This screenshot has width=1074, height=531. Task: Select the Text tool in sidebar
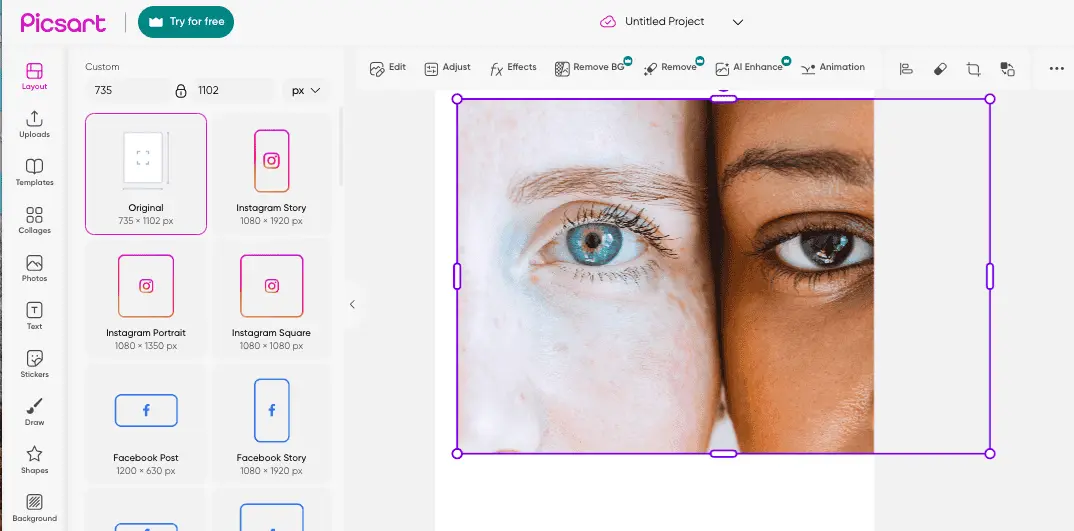tap(34, 316)
